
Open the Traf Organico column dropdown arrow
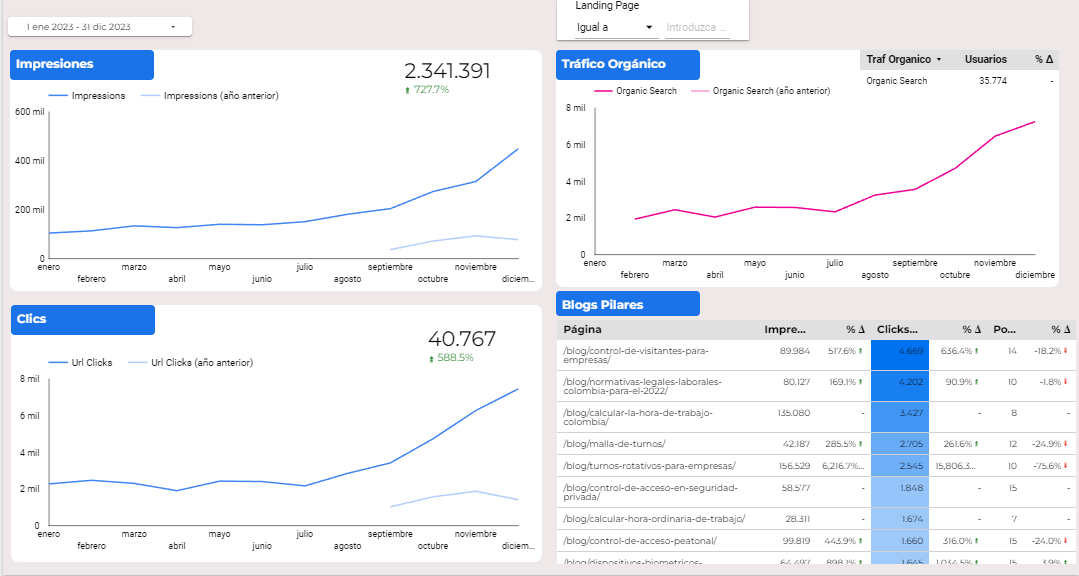[939, 60]
